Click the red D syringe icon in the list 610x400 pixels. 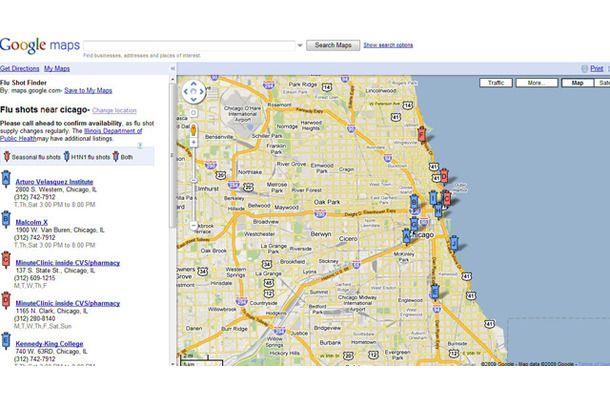5,300
